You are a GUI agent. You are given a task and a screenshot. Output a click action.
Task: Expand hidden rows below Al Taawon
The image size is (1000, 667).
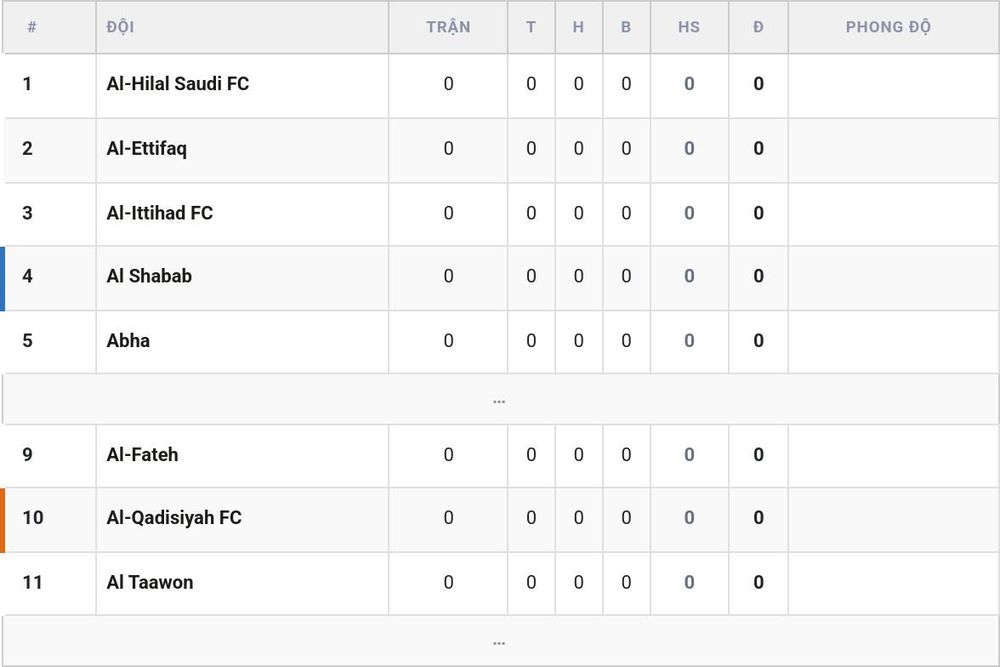coord(499,641)
